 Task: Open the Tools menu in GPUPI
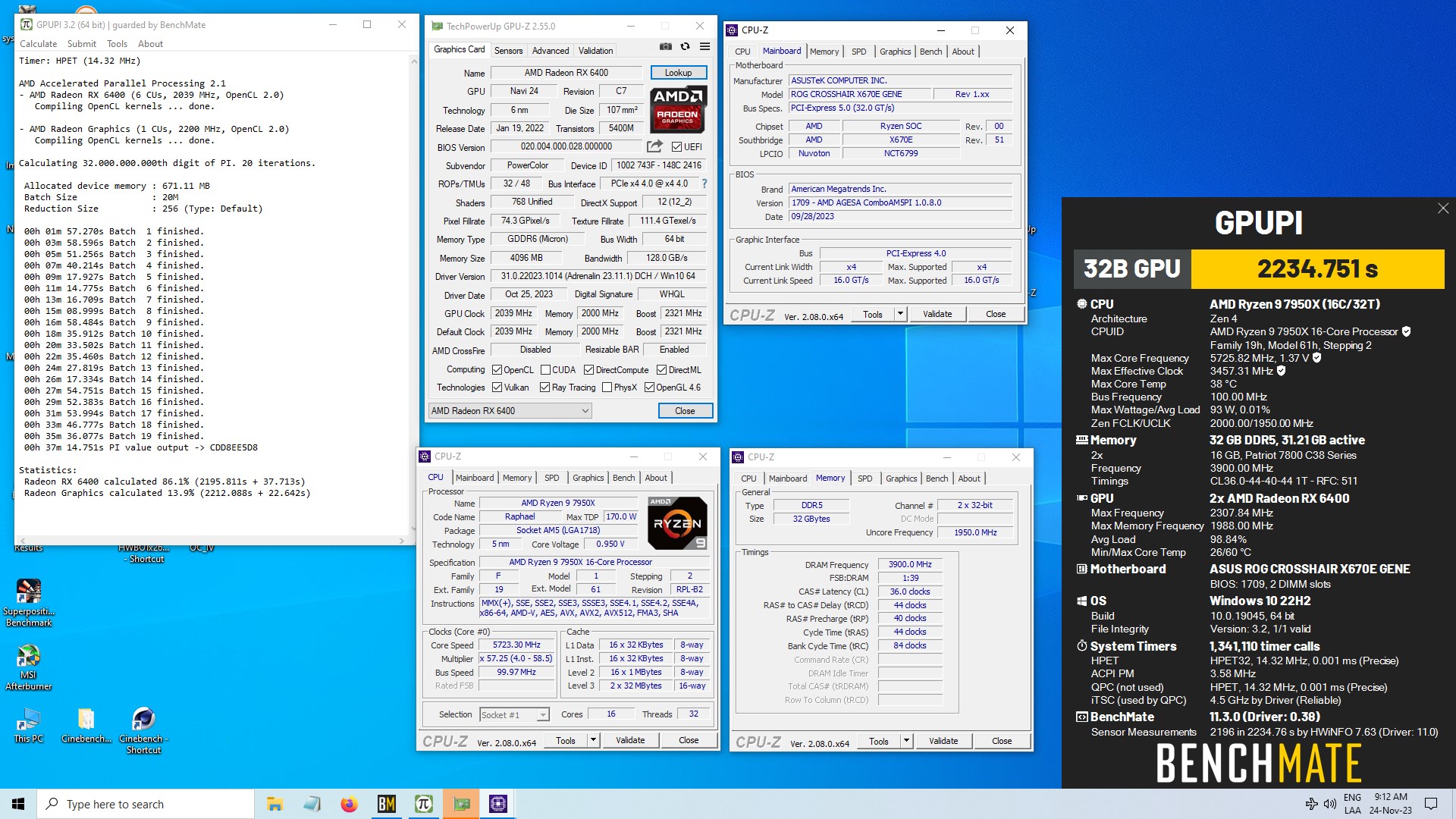(117, 44)
